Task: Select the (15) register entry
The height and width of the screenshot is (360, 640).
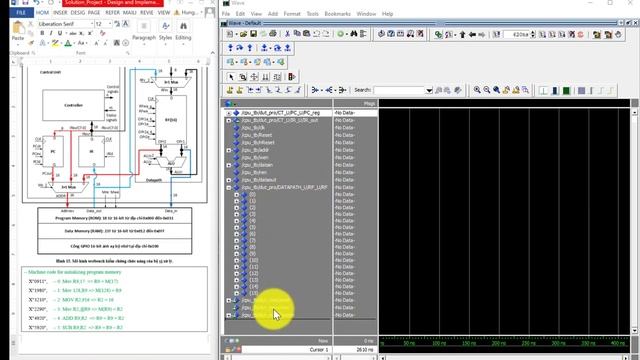Action: coord(253,293)
